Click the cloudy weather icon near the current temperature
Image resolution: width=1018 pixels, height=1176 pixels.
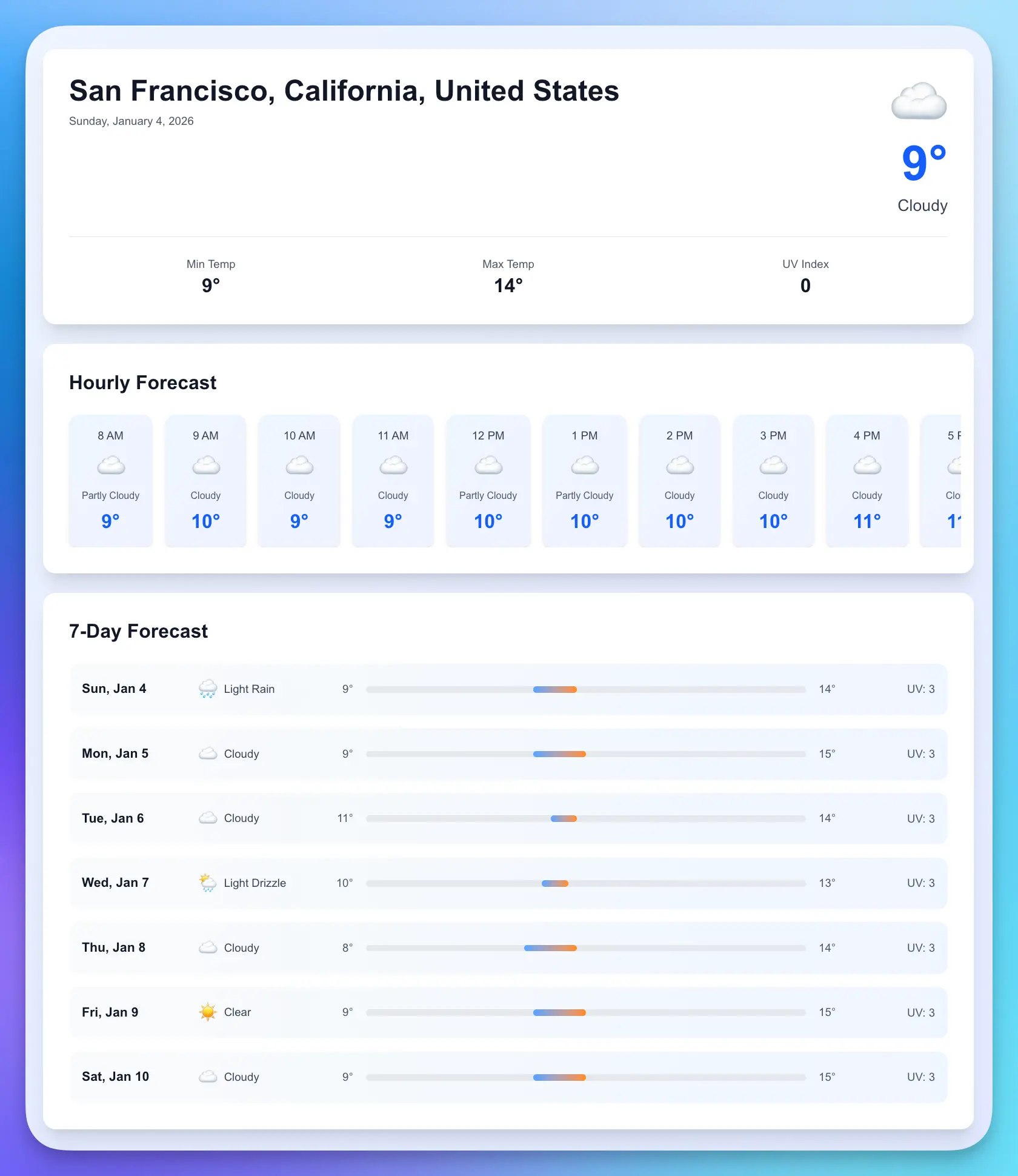click(x=919, y=101)
